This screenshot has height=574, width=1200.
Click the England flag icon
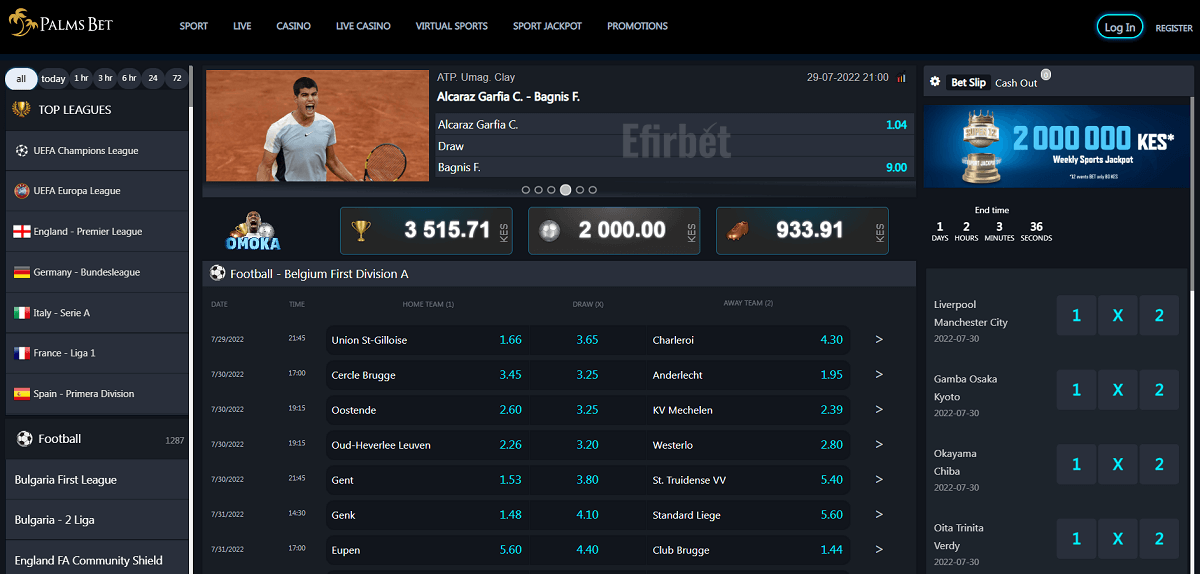pyautogui.click(x=22, y=231)
